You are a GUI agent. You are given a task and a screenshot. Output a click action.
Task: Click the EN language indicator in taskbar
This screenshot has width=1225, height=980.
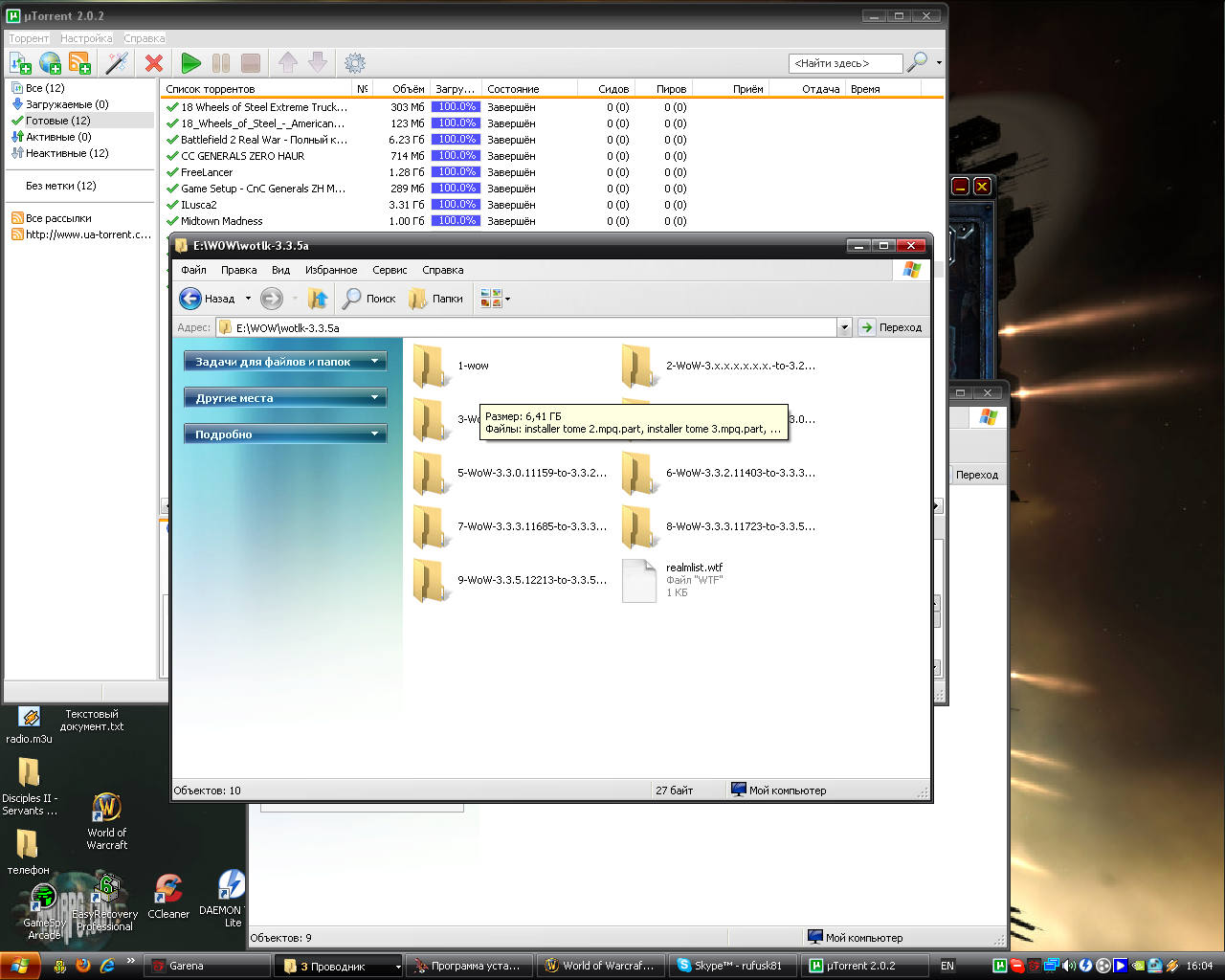[x=947, y=966]
